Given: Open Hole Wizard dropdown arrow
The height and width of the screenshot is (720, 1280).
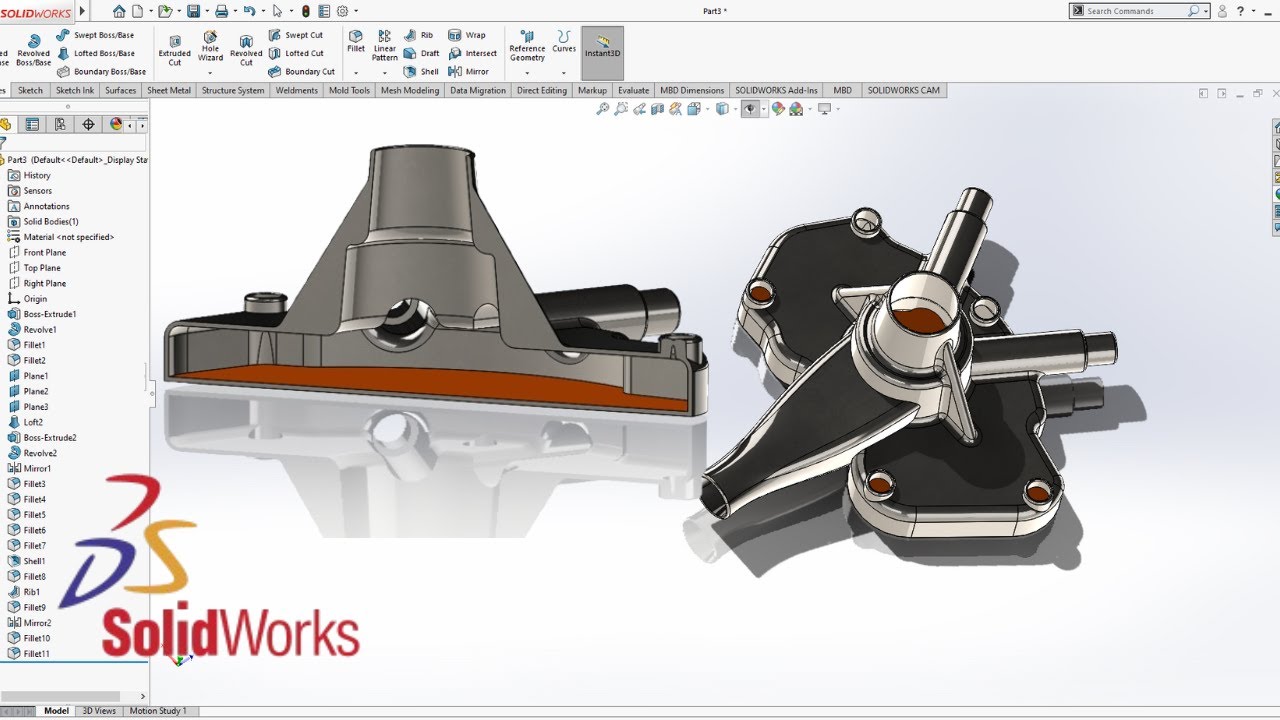Looking at the screenshot, I should [210, 72].
